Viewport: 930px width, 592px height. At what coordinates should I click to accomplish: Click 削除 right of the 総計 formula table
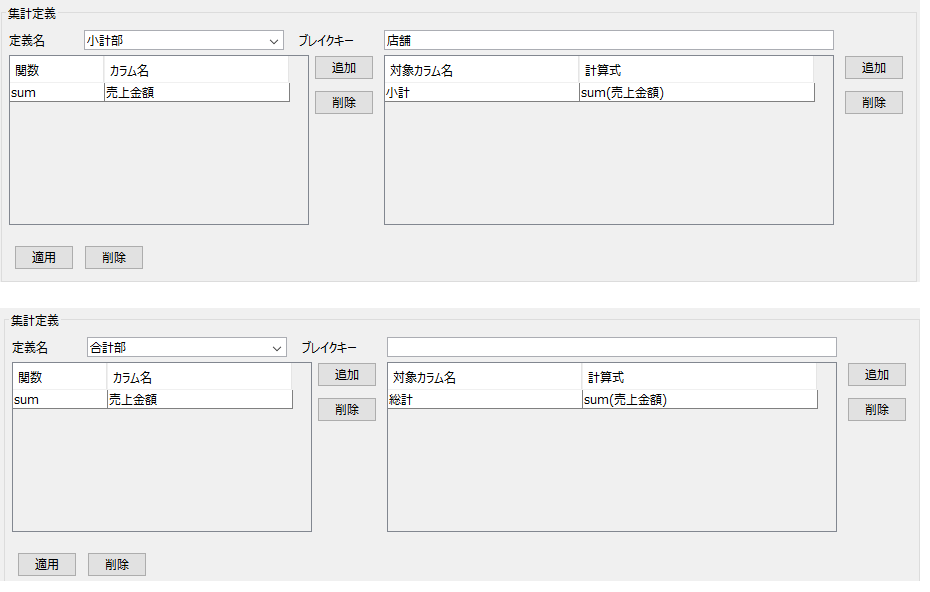coord(877,409)
